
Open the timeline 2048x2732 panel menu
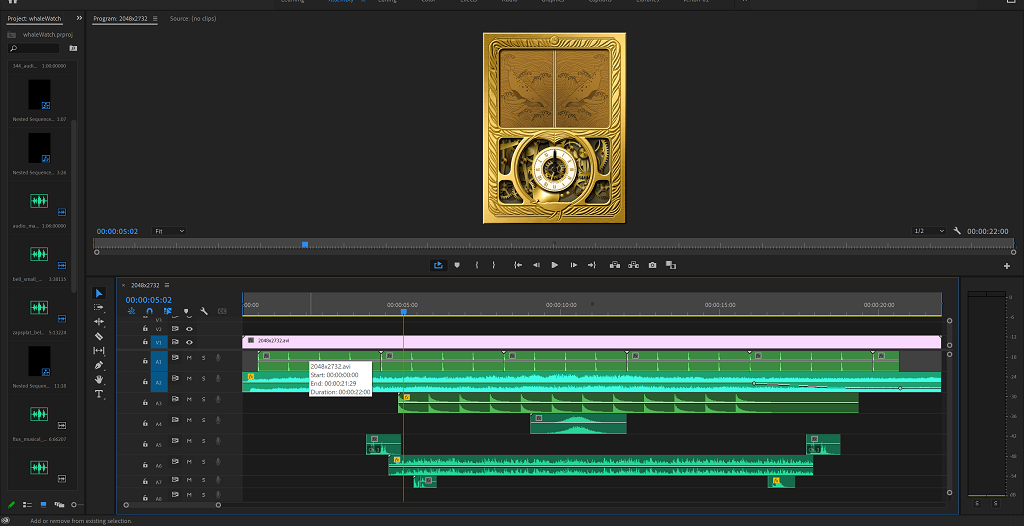[x=167, y=285]
